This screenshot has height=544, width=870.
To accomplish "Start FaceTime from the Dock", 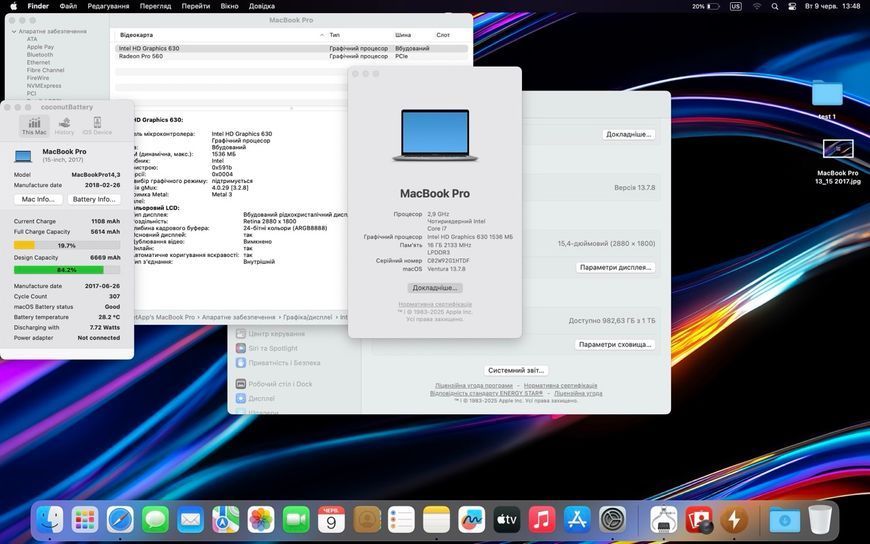I will point(296,520).
